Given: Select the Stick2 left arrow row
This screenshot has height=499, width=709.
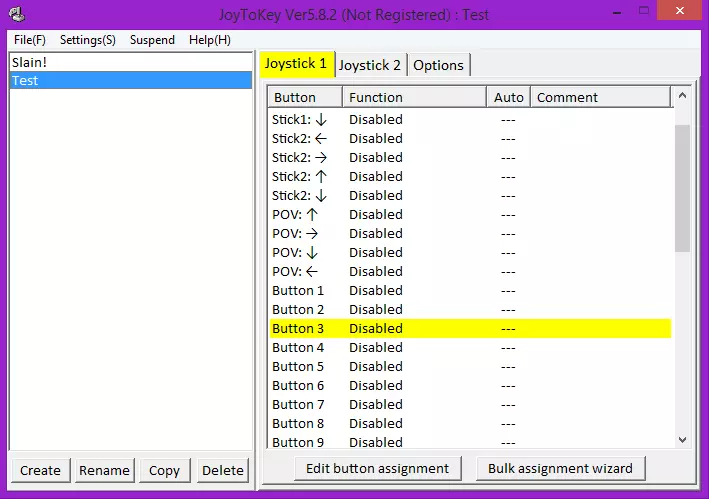Looking at the screenshot, I should pos(470,138).
